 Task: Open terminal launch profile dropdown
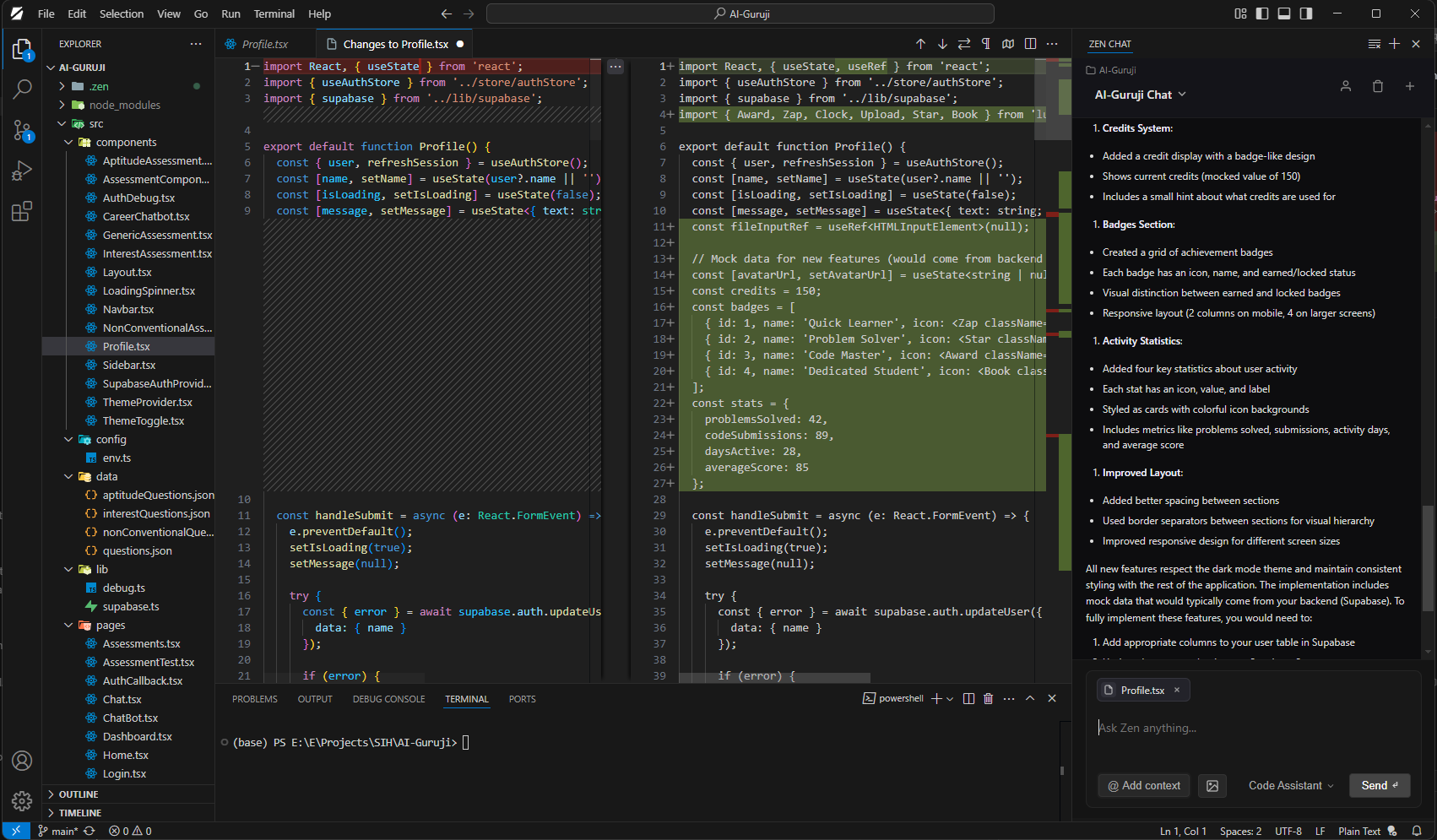950,698
